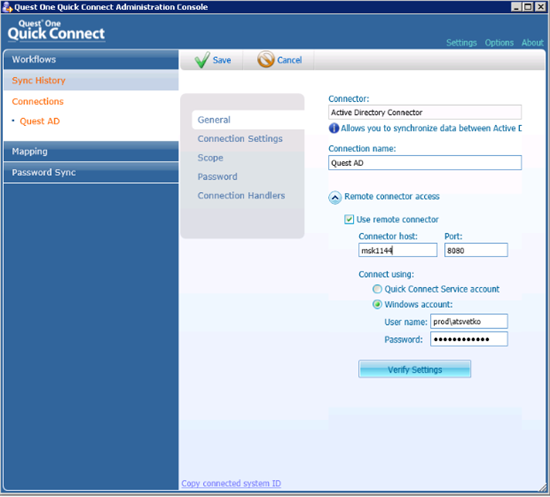Click the User name input field
Viewport: 550px width, 497px height.
point(469,321)
